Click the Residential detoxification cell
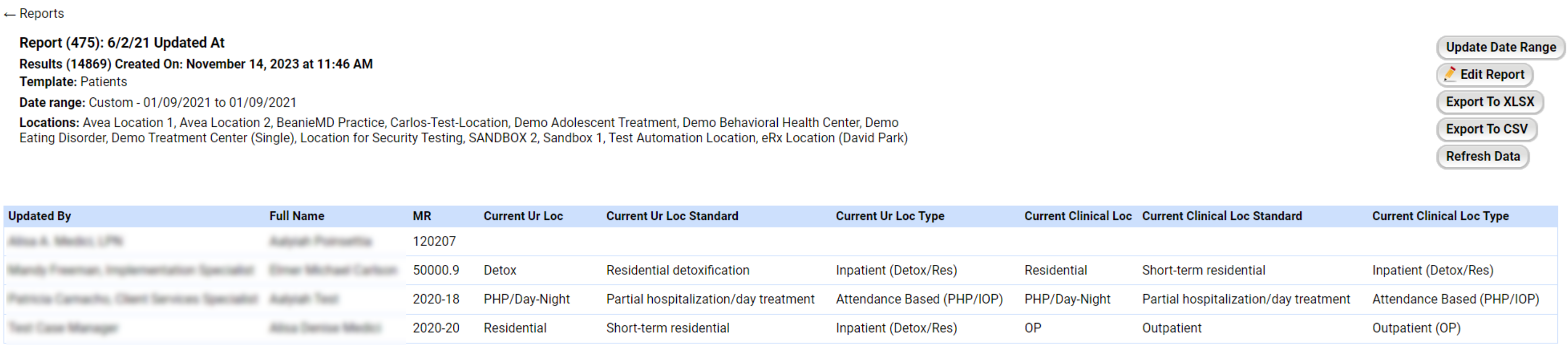 [x=677, y=270]
